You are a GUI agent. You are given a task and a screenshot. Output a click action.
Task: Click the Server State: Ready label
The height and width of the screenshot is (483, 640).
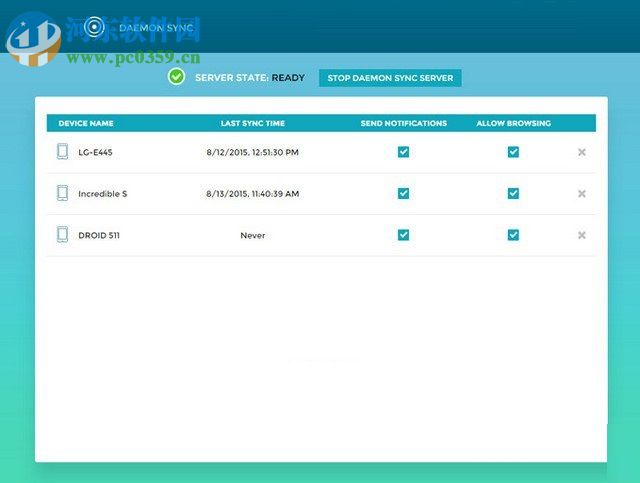(250, 78)
